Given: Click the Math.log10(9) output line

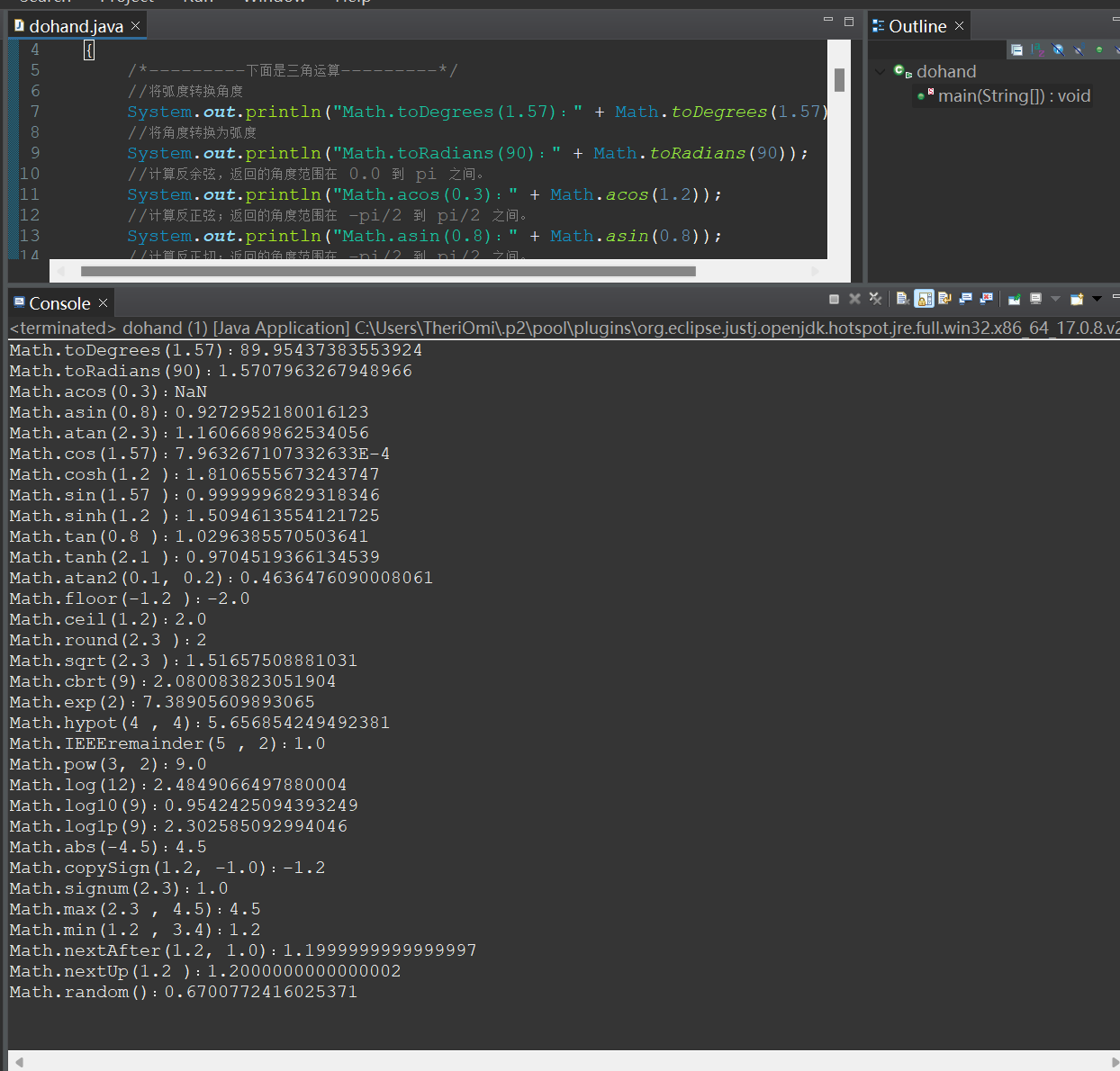Looking at the screenshot, I should click(183, 805).
